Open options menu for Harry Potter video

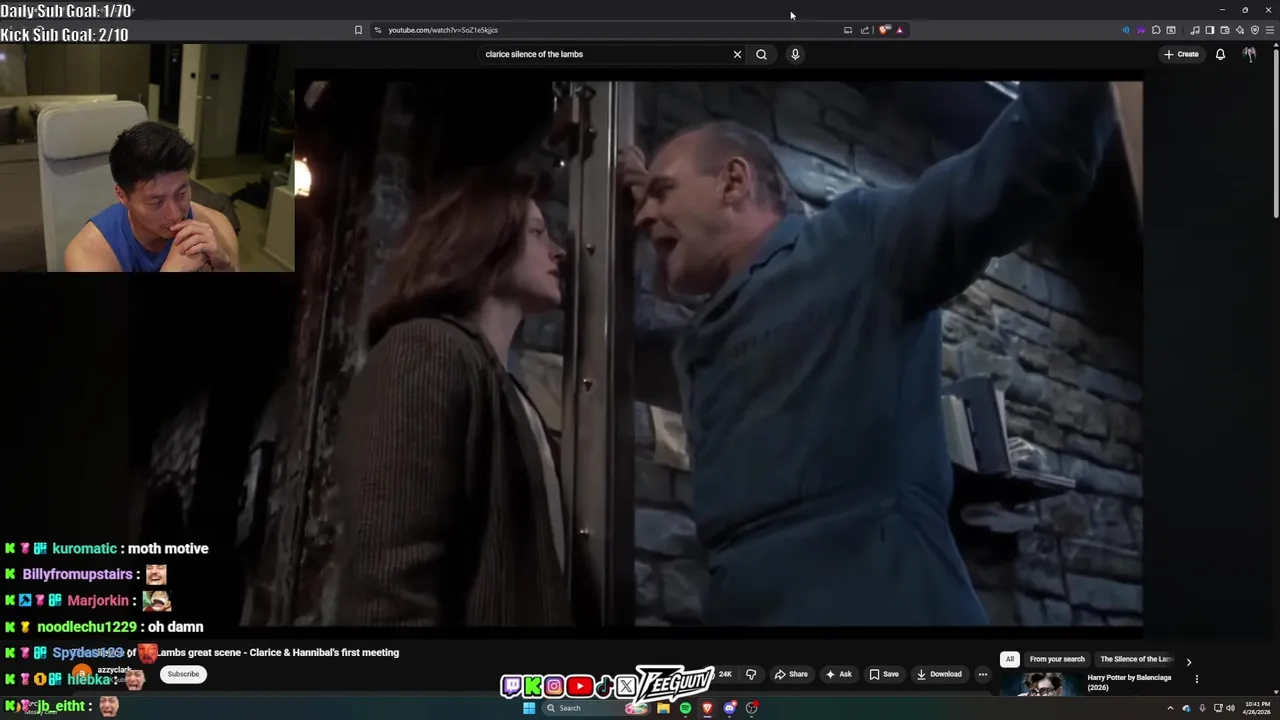[1196, 679]
